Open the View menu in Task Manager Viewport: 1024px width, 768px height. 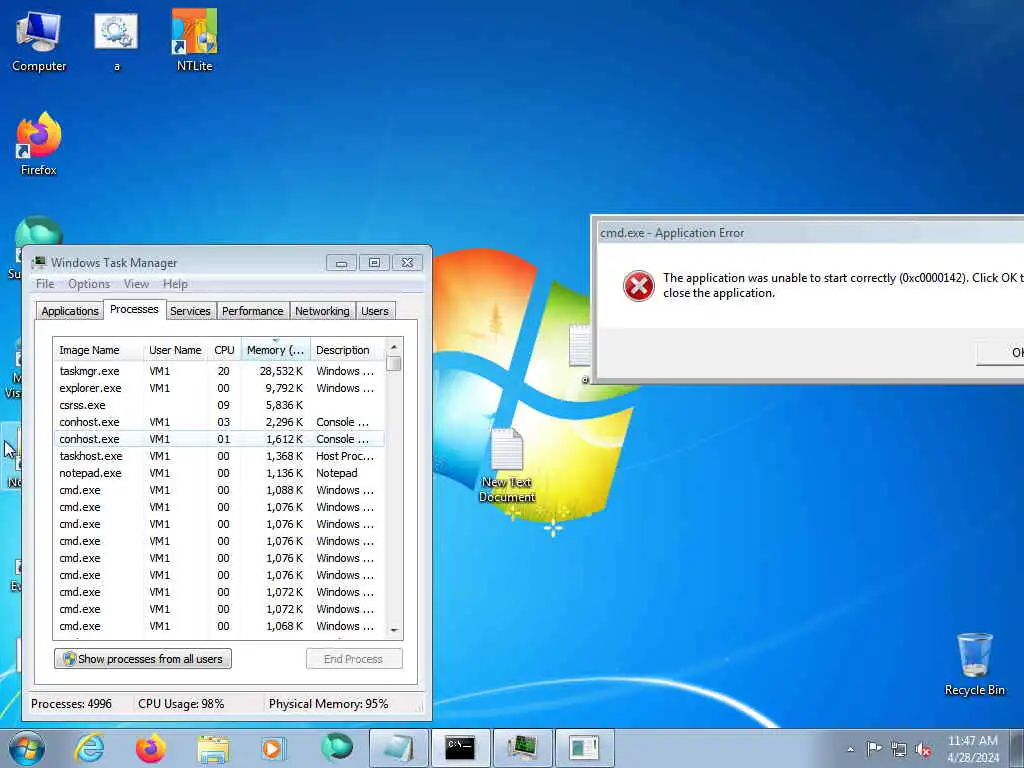[x=136, y=284]
